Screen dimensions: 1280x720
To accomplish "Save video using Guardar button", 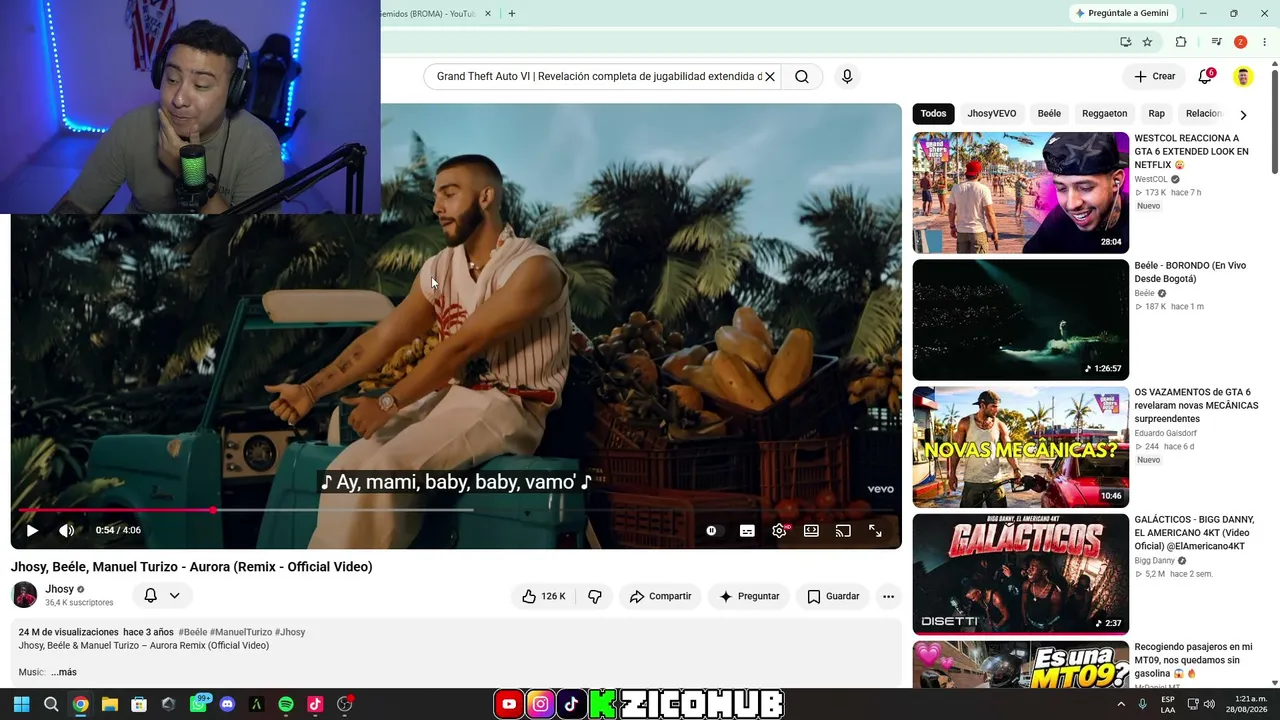I will point(833,596).
